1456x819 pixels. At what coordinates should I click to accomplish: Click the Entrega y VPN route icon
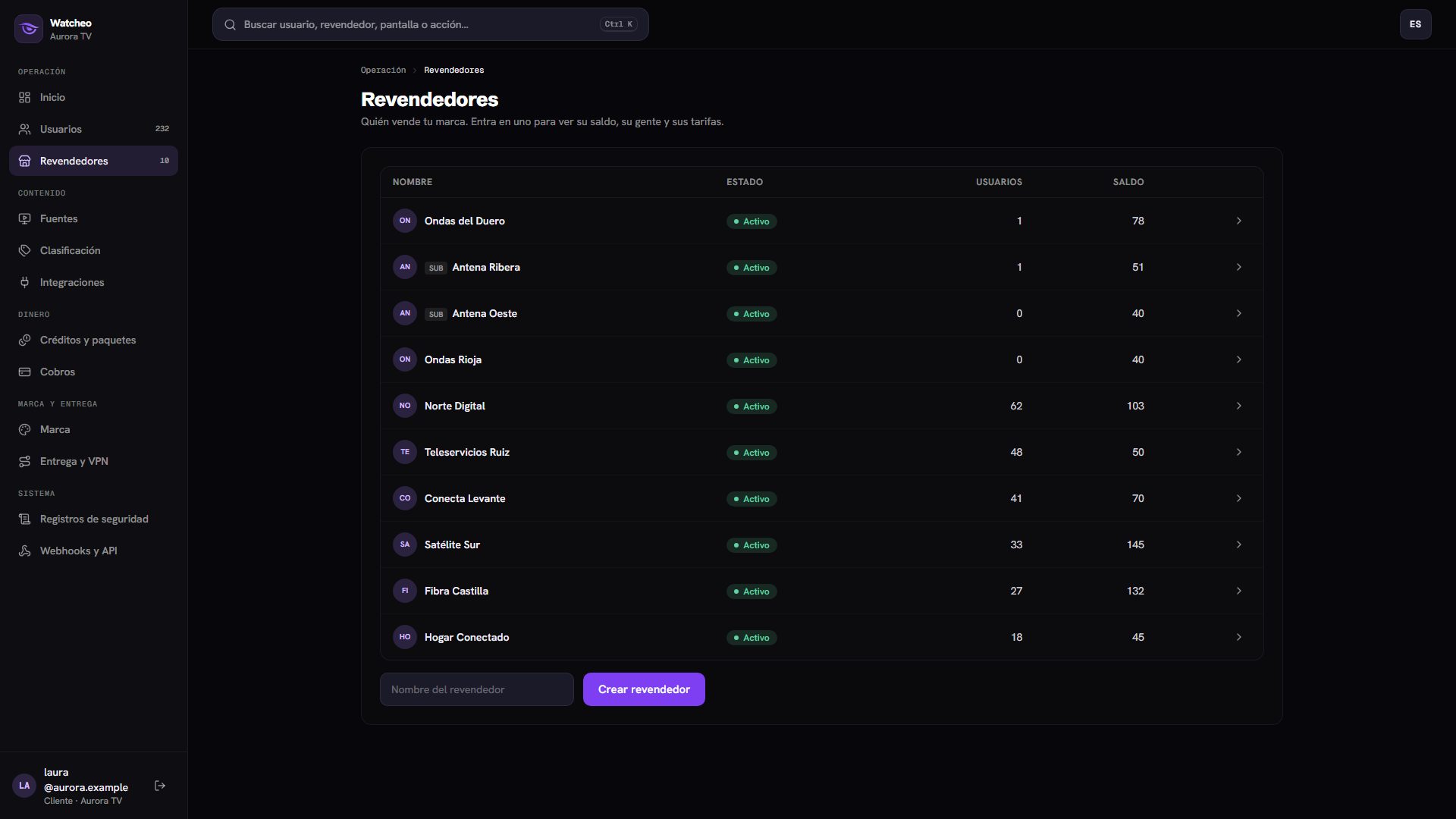[x=24, y=462]
